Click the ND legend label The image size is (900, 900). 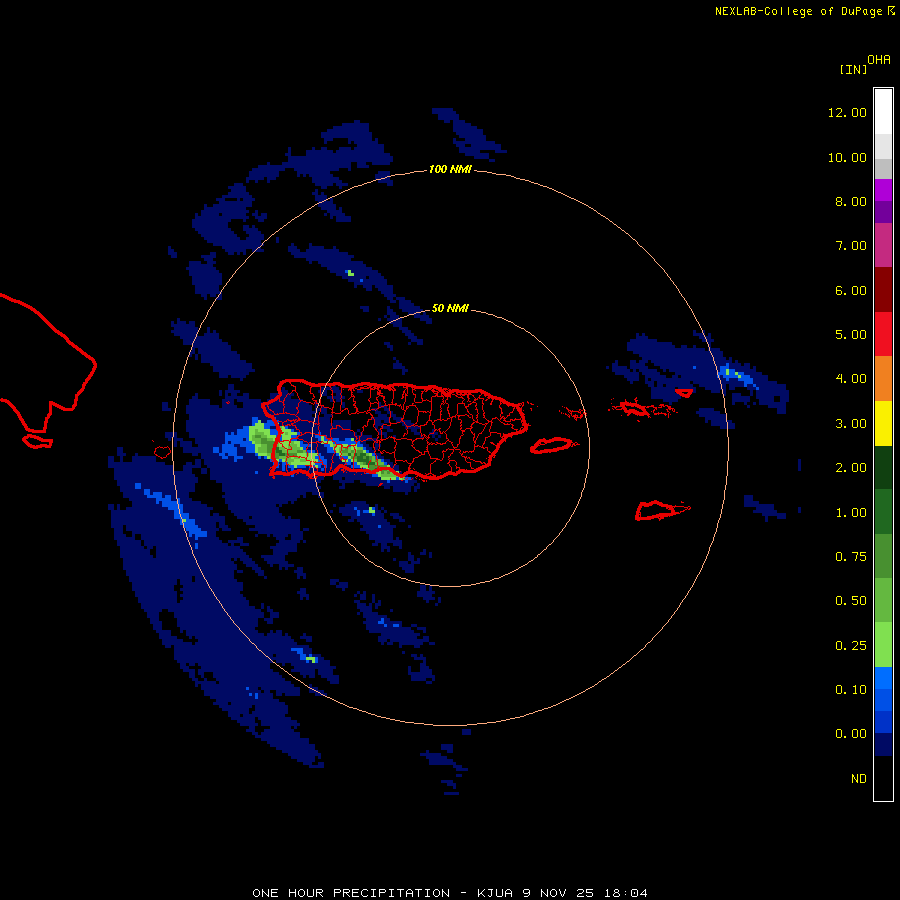pos(859,779)
